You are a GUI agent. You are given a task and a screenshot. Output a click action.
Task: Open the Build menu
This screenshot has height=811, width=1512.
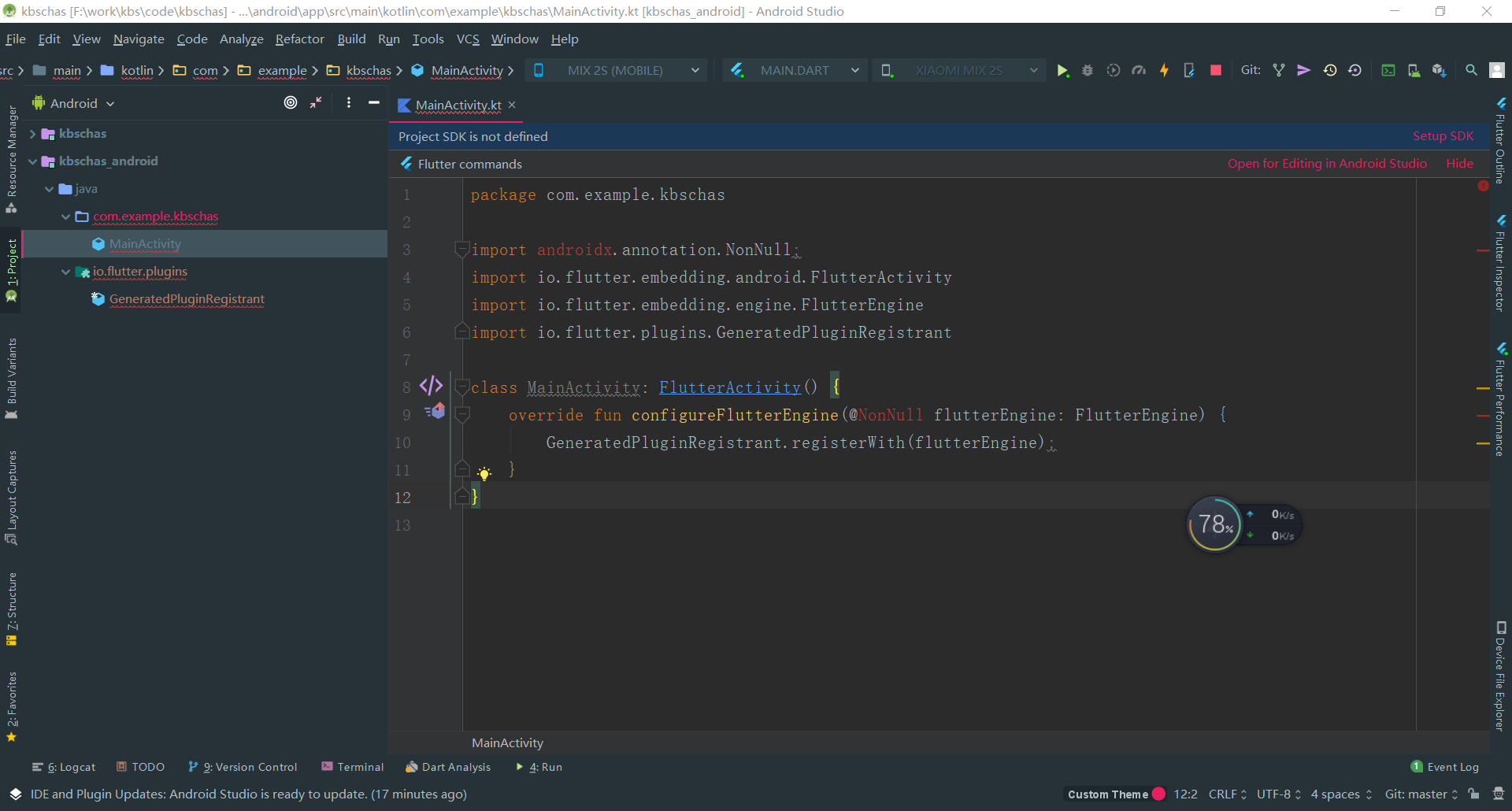[351, 39]
